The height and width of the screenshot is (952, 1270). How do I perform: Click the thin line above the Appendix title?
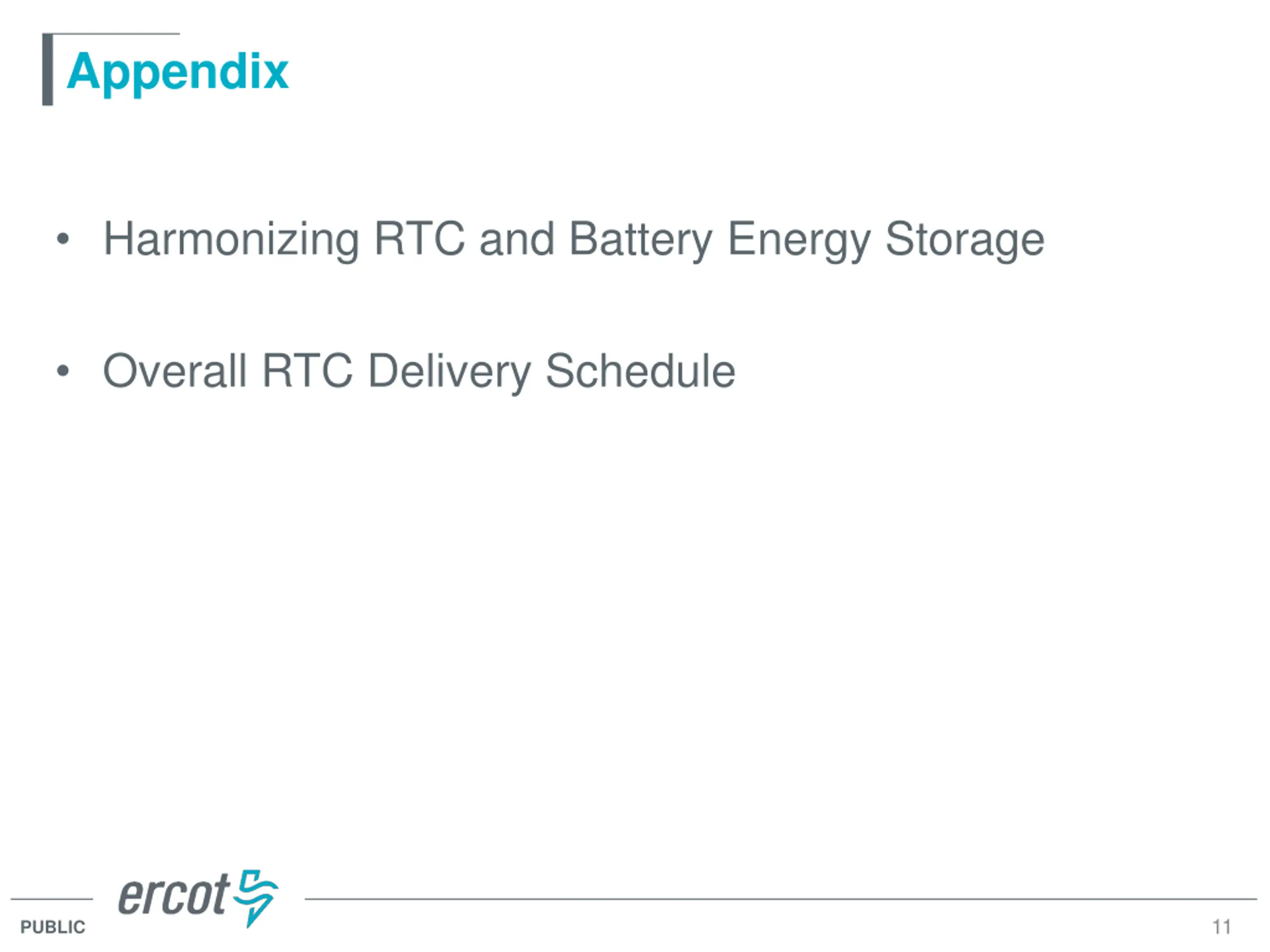(x=115, y=34)
